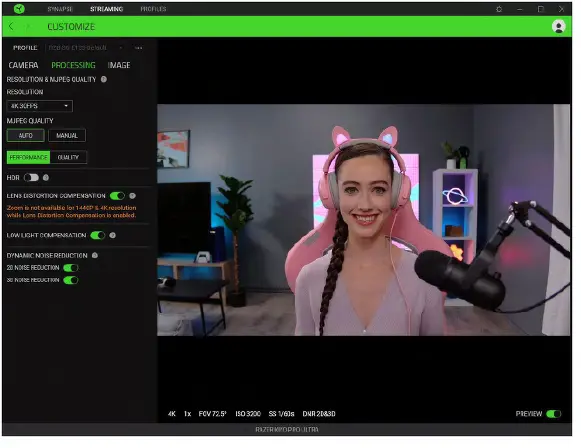The width and height of the screenshot is (581, 448).
Task: Toggle 3D Noise Reduction switch
Action: (x=71, y=280)
